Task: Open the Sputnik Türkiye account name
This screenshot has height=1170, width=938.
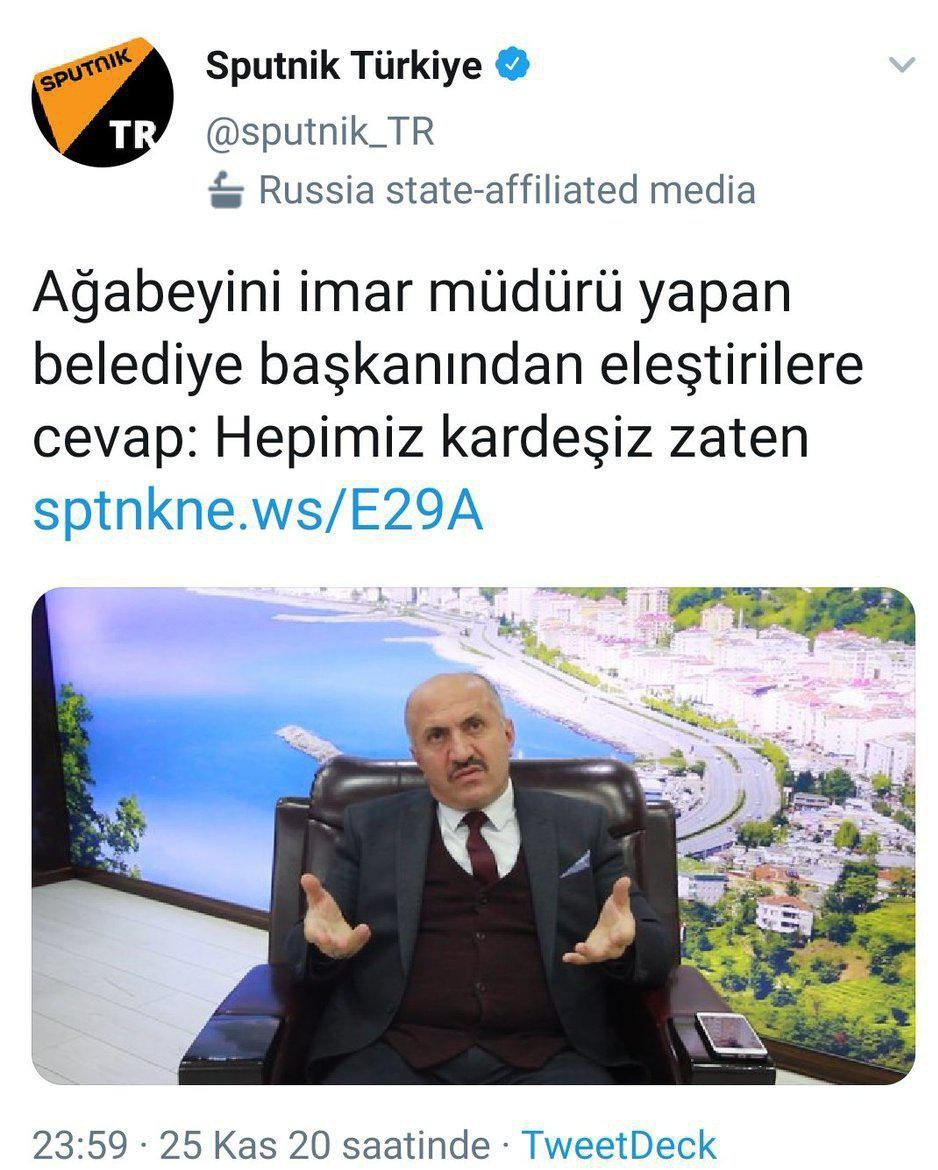Action: click(x=343, y=66)
